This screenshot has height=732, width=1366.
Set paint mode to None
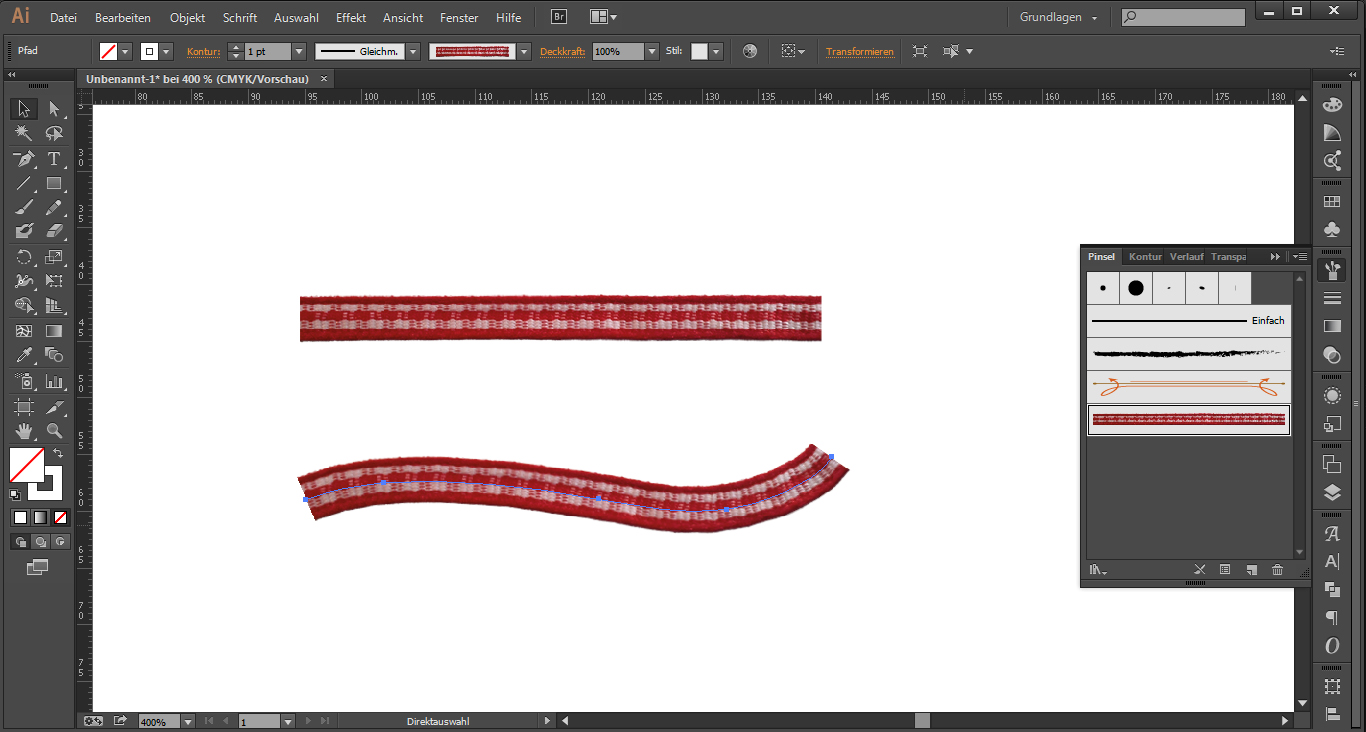pos(61,517)
